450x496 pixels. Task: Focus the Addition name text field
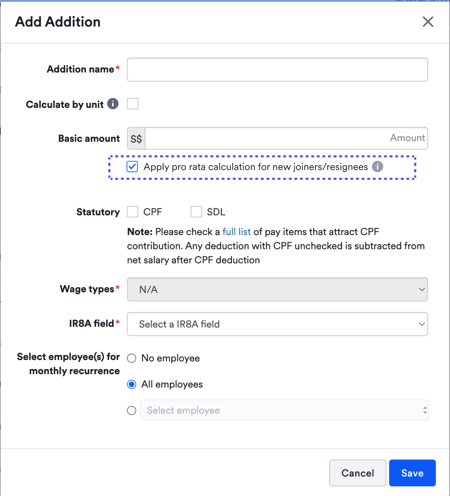click(x=277, y=70)
